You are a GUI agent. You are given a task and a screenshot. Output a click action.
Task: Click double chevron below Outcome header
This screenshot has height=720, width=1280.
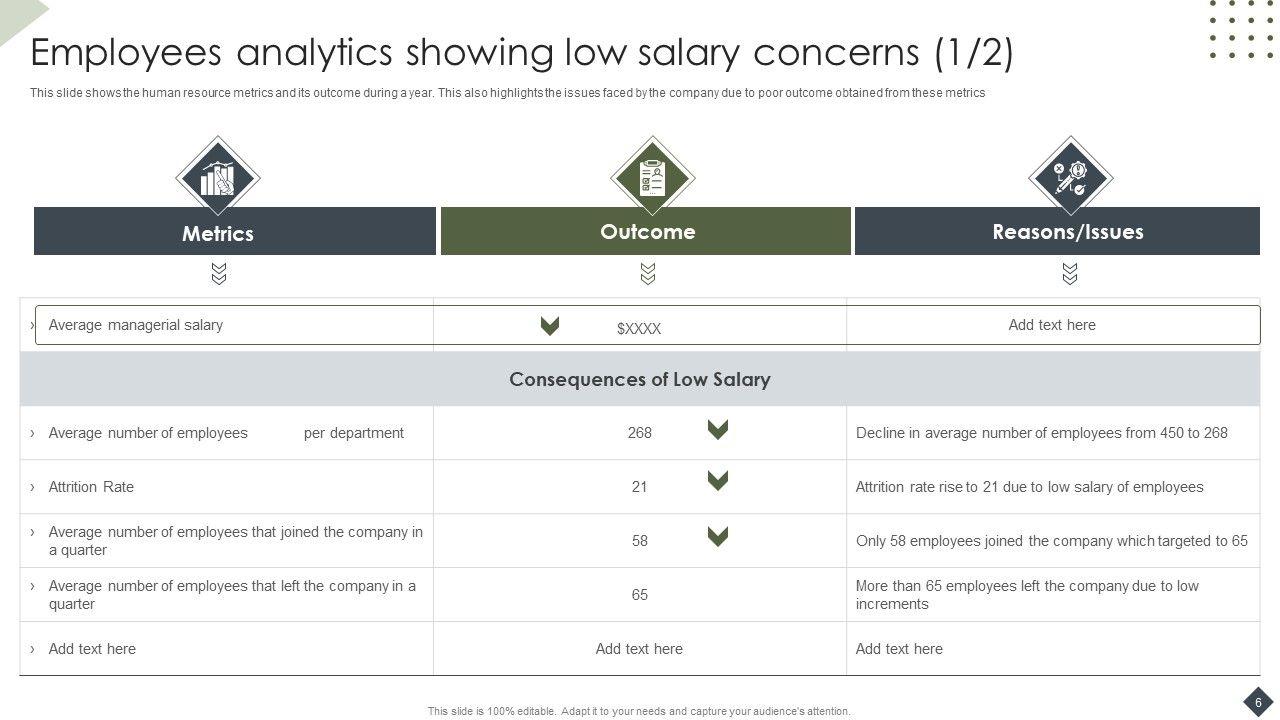point(648,274)
